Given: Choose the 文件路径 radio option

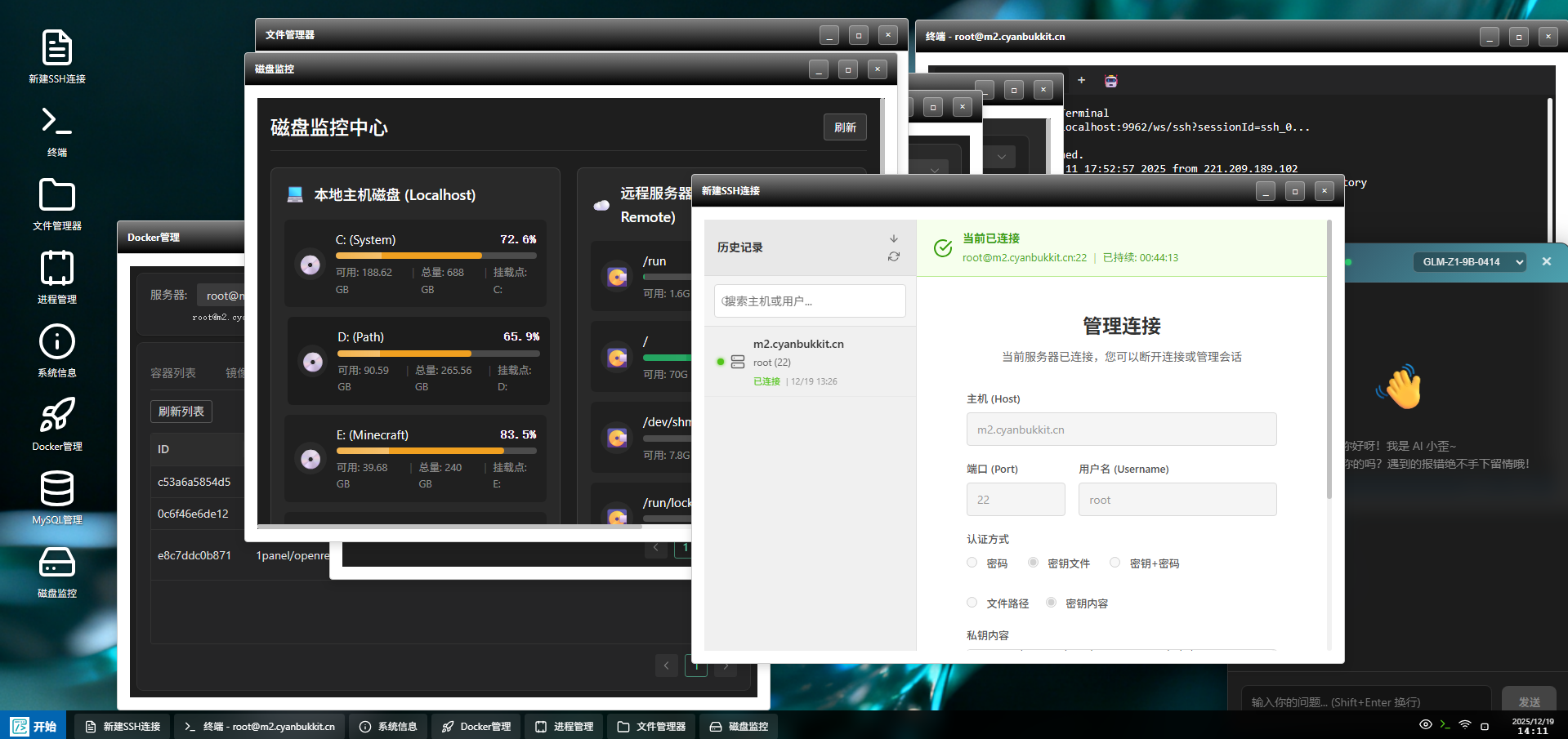Looking at the screenshot, I should pos(972,603).
